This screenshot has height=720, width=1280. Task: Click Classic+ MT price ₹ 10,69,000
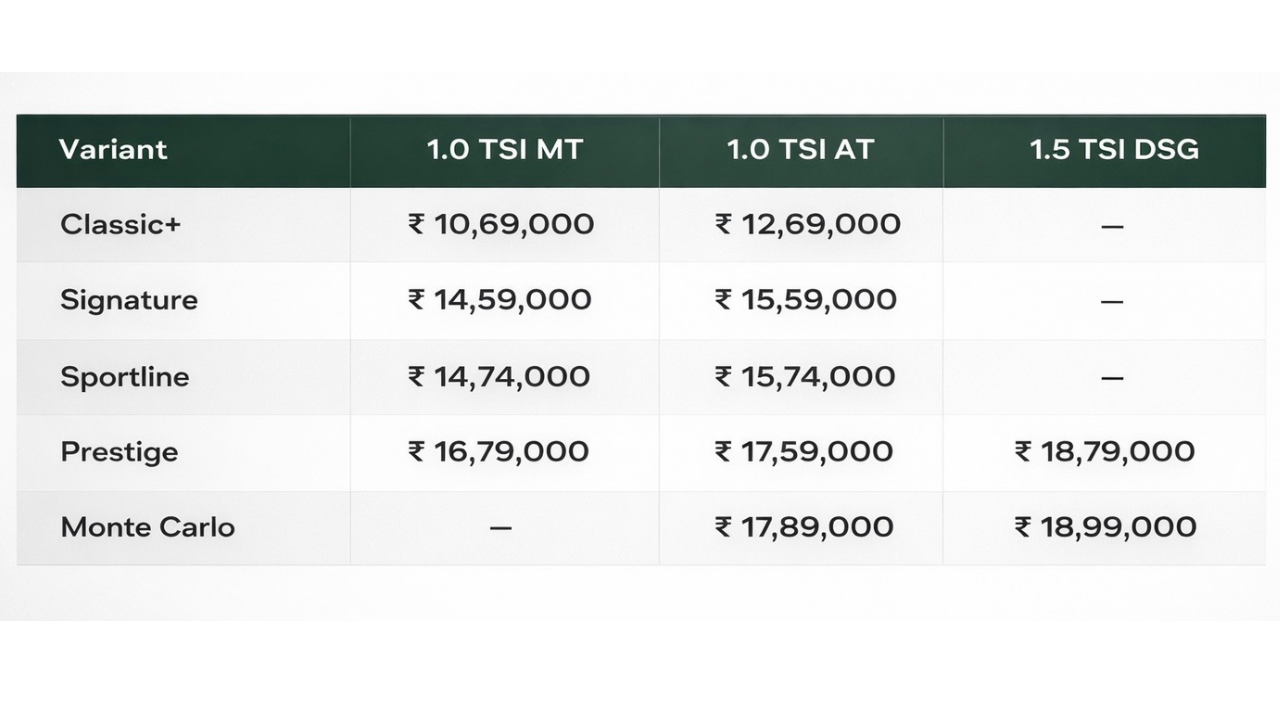(x=501, y=224)
